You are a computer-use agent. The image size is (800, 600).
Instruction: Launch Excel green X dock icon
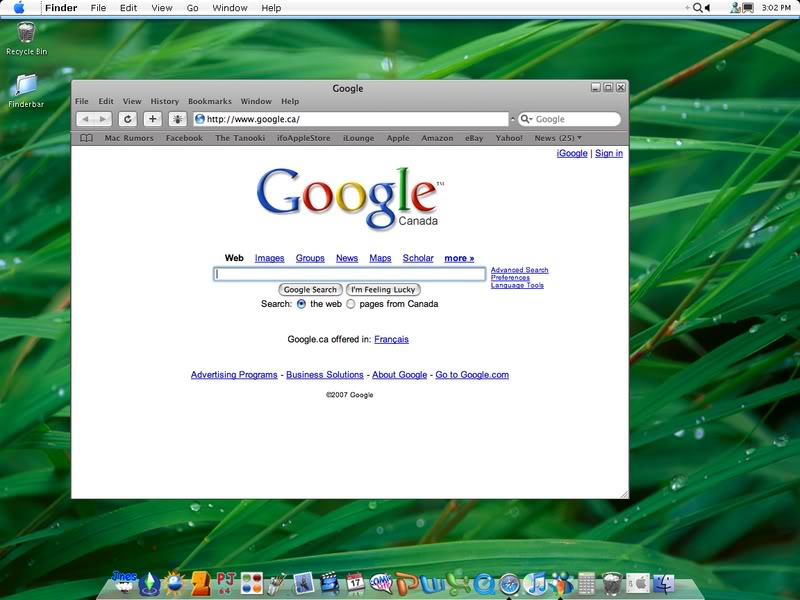pos(458,584)
